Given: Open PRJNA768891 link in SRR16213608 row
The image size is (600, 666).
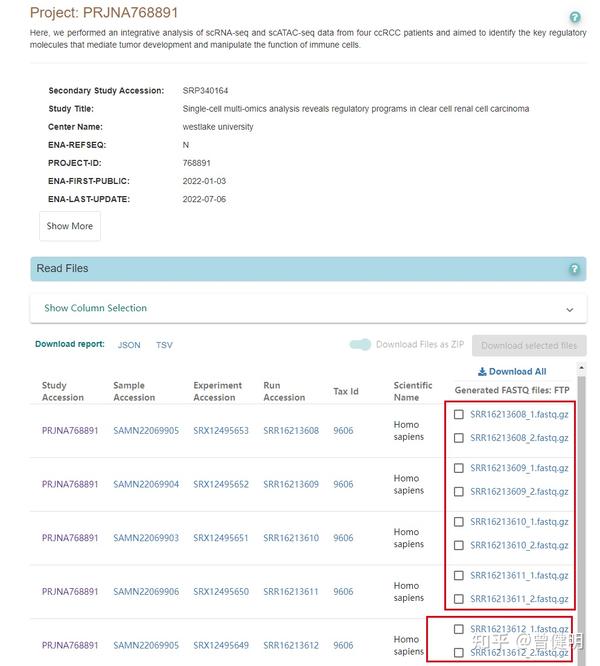Looking at the screenshot, I should (70, 431).
